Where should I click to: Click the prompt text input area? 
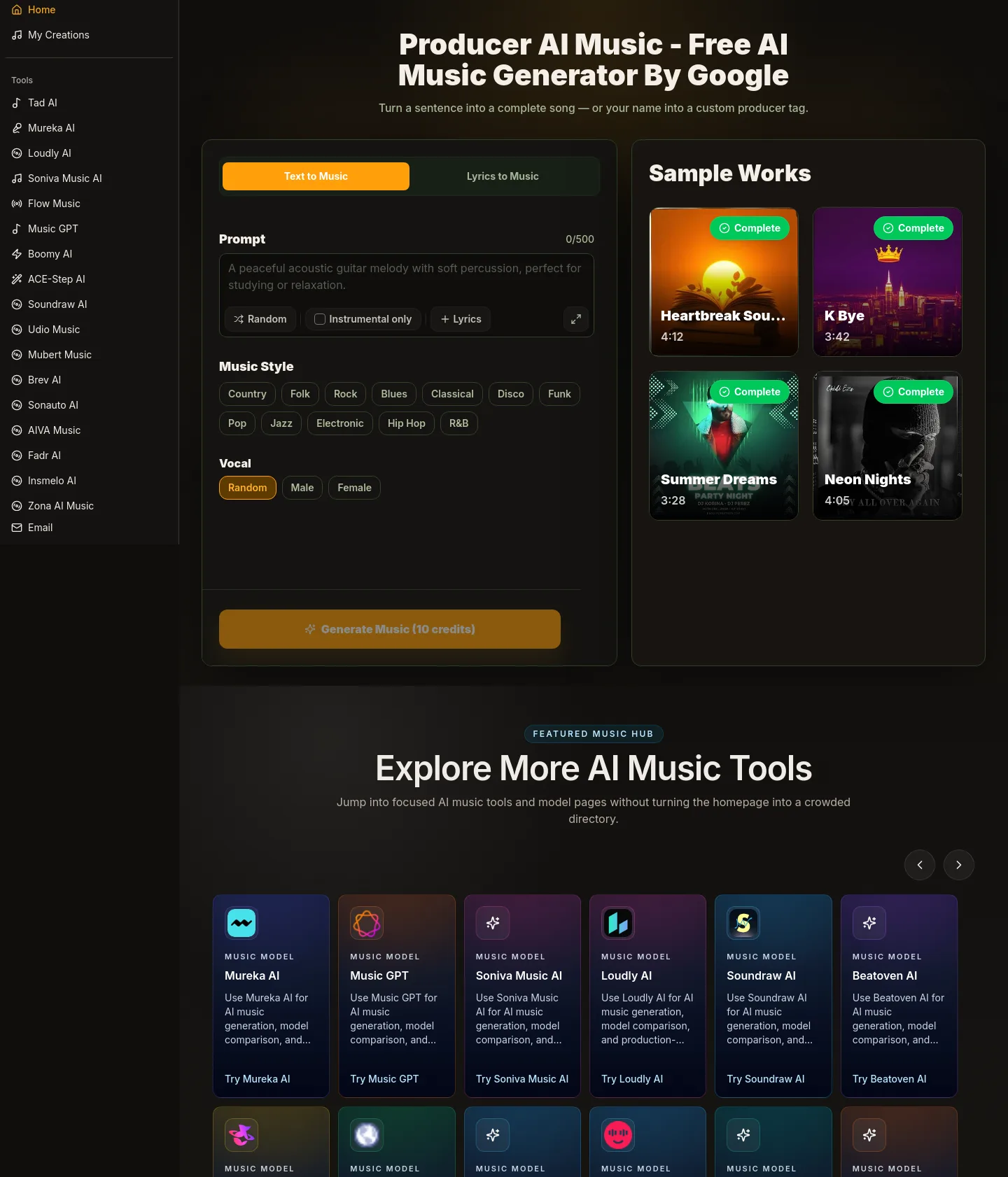tap(406, 277)
